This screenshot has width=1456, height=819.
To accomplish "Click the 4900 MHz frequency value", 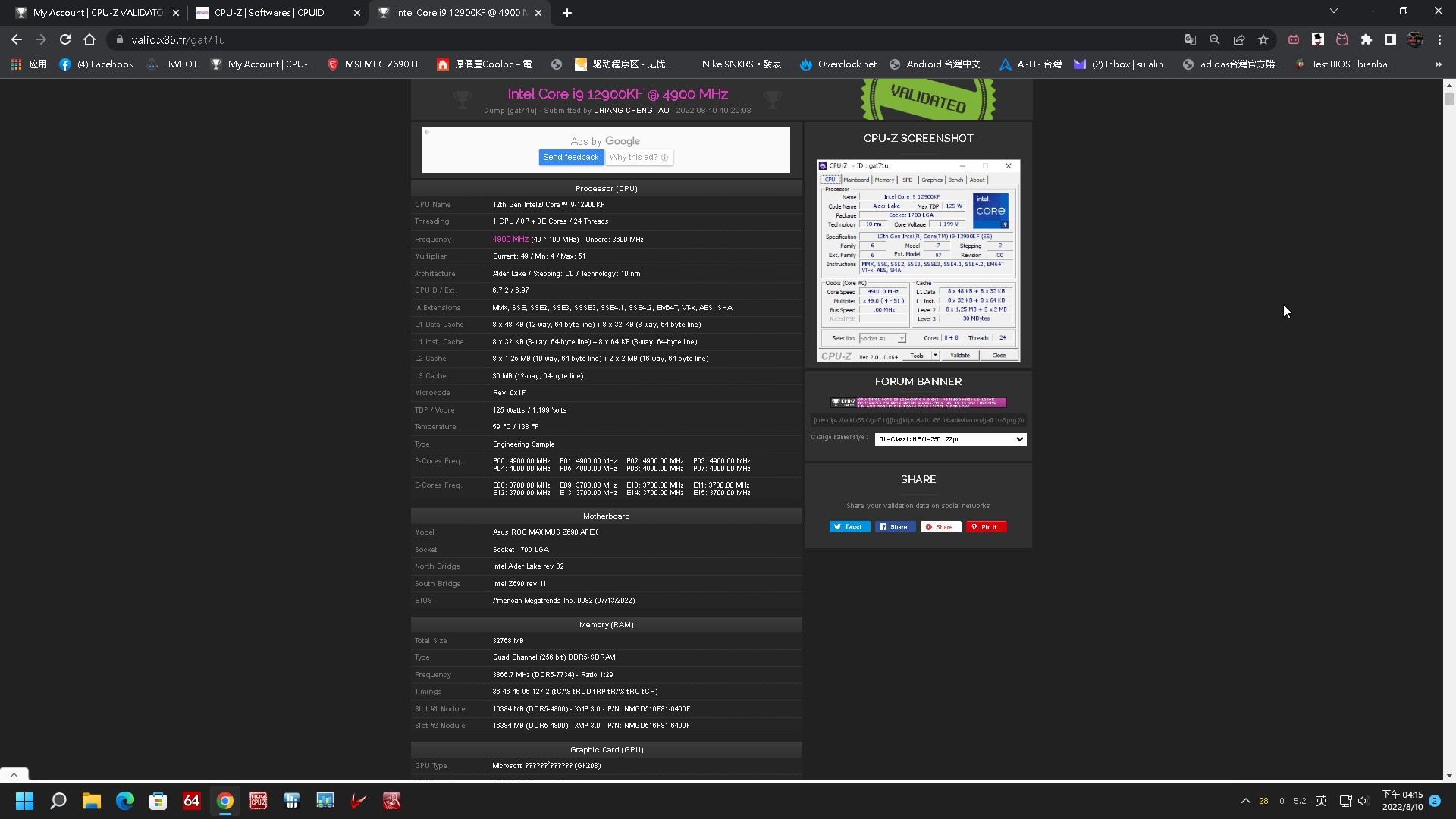I will point(510,239).
